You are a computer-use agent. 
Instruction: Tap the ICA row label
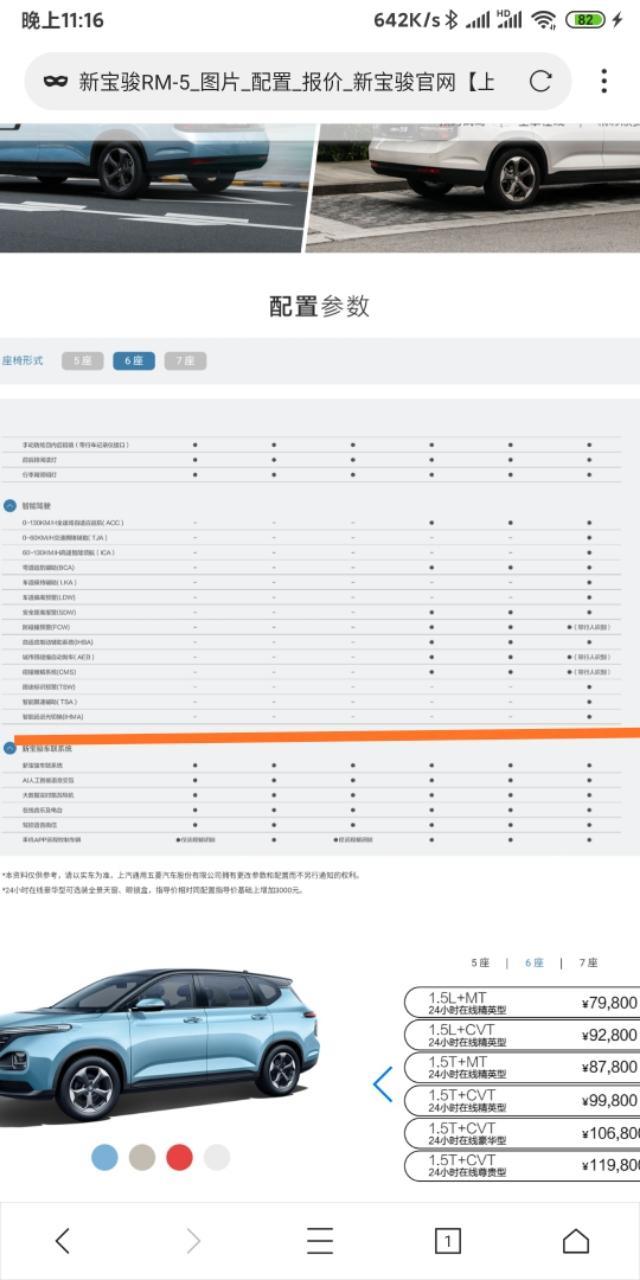pyautogui.click(x=68, y=552)
